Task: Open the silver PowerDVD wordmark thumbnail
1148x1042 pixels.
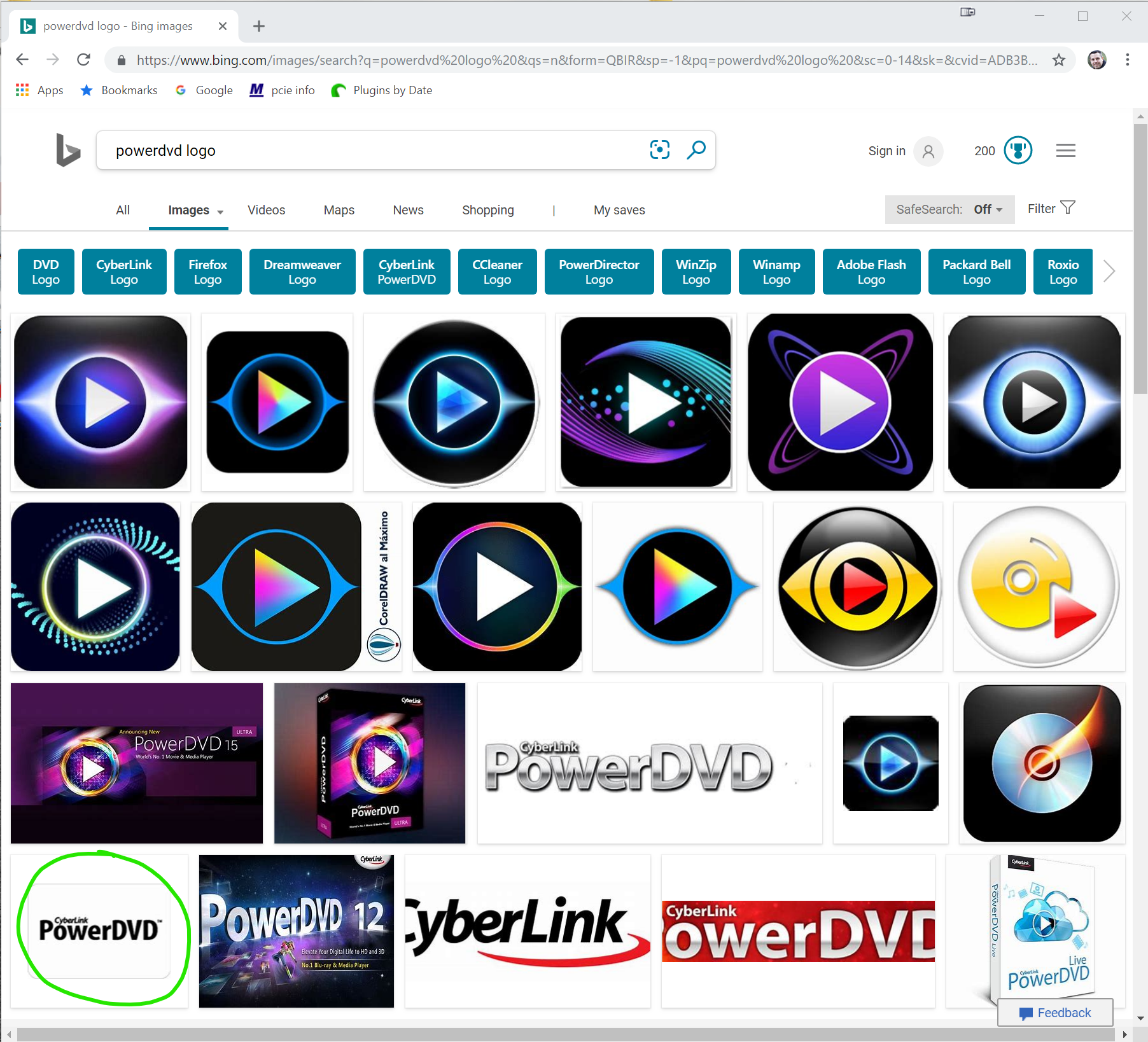Action: tap(650, 763)
